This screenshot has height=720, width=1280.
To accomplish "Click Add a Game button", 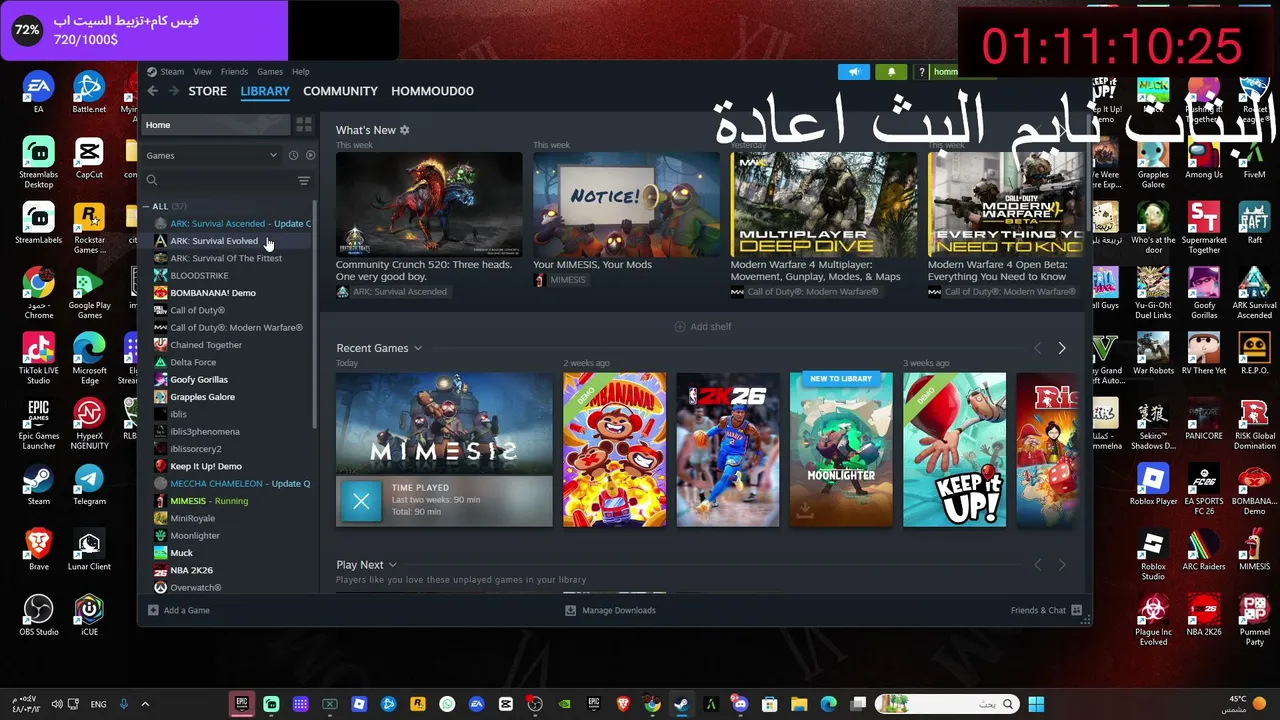I will pos(179,610).
